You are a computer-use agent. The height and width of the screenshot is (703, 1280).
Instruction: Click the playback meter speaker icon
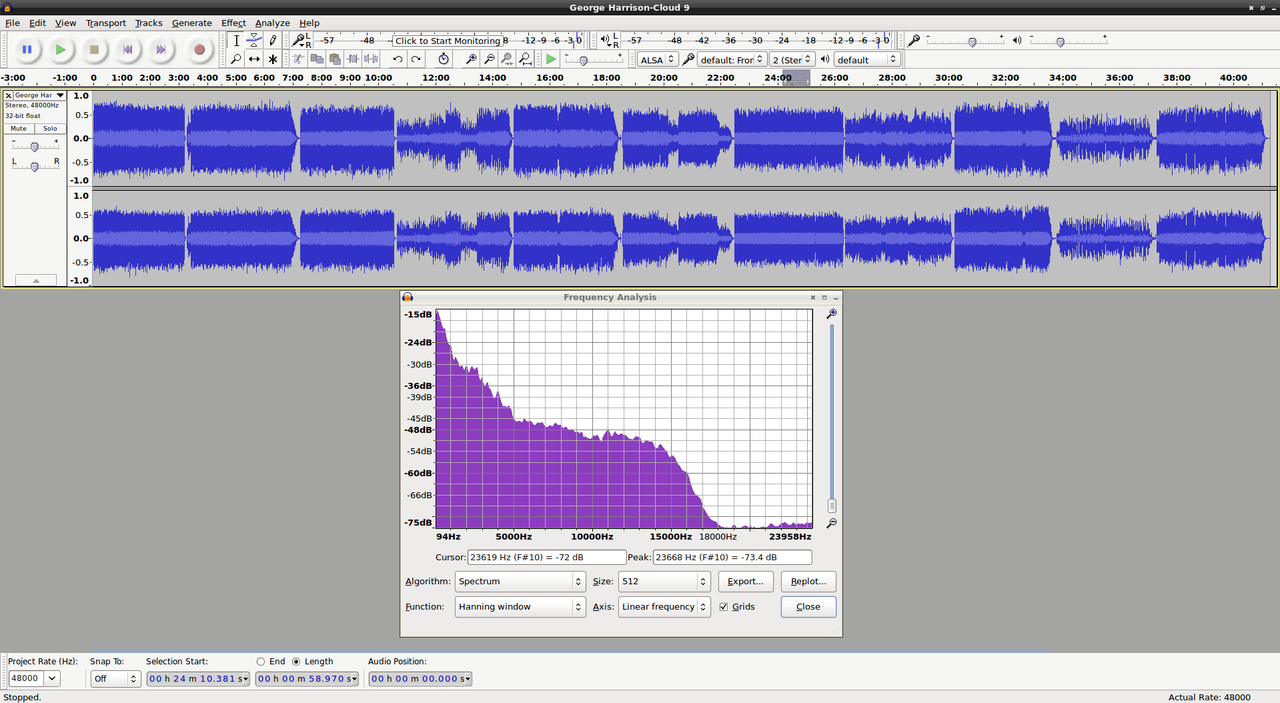pos(607,40)
